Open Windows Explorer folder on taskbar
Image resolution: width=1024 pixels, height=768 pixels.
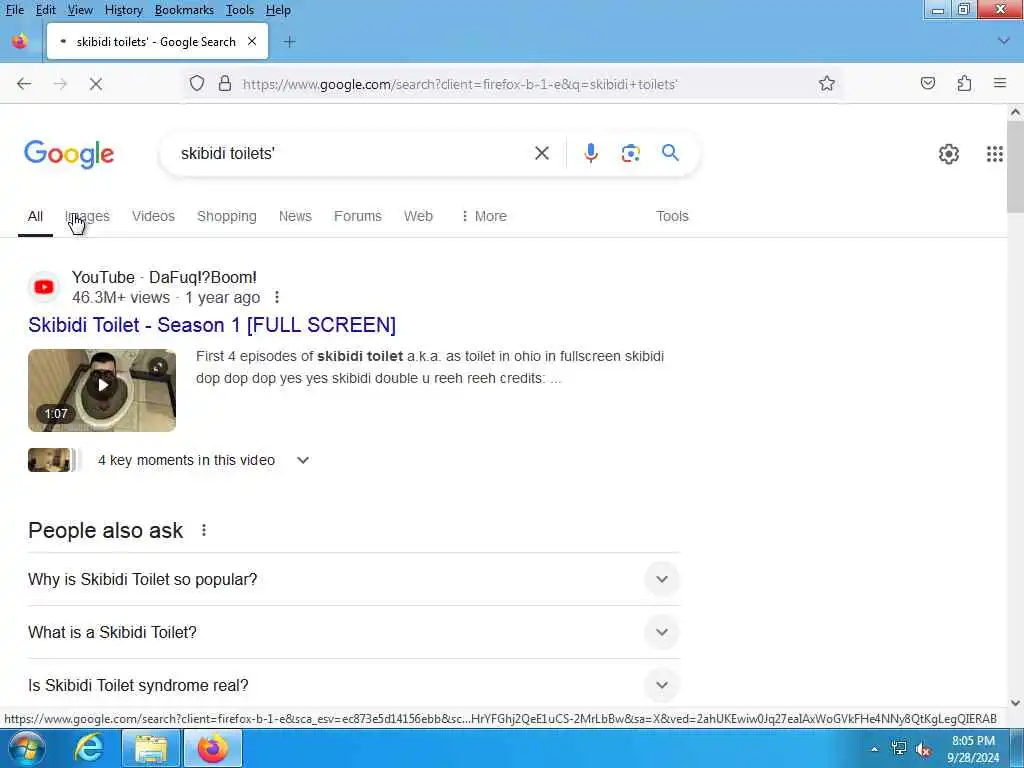(x=151, y=748)
